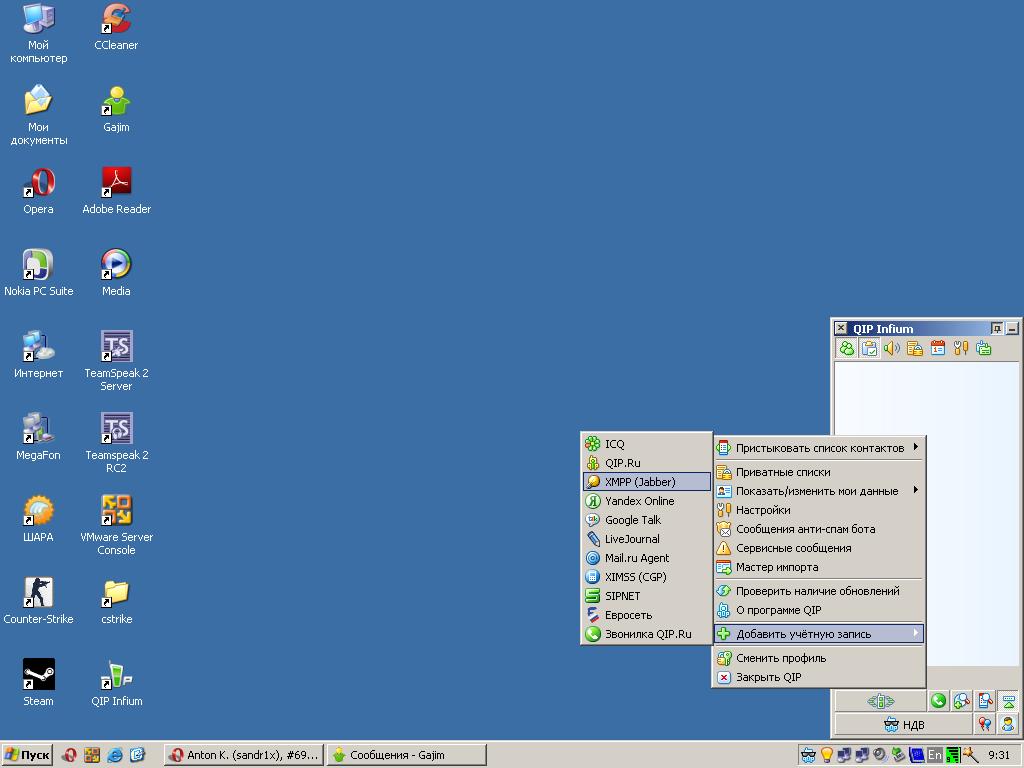Select ICQ in the account type submenu
The image size is (1024, 768).
pos(646,444)
